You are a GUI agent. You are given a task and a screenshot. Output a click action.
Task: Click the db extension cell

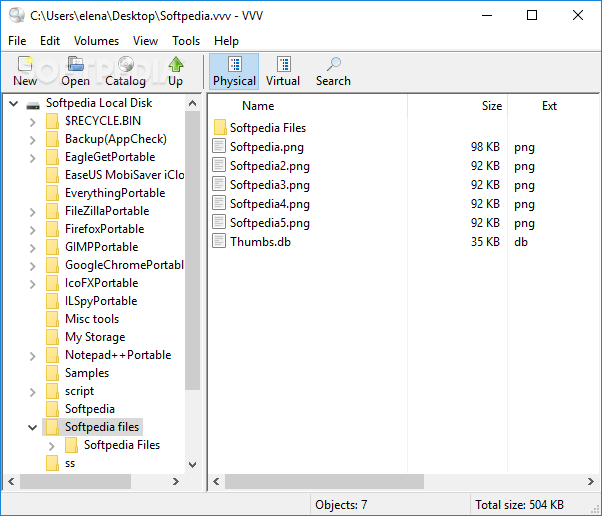pos(521,242)
